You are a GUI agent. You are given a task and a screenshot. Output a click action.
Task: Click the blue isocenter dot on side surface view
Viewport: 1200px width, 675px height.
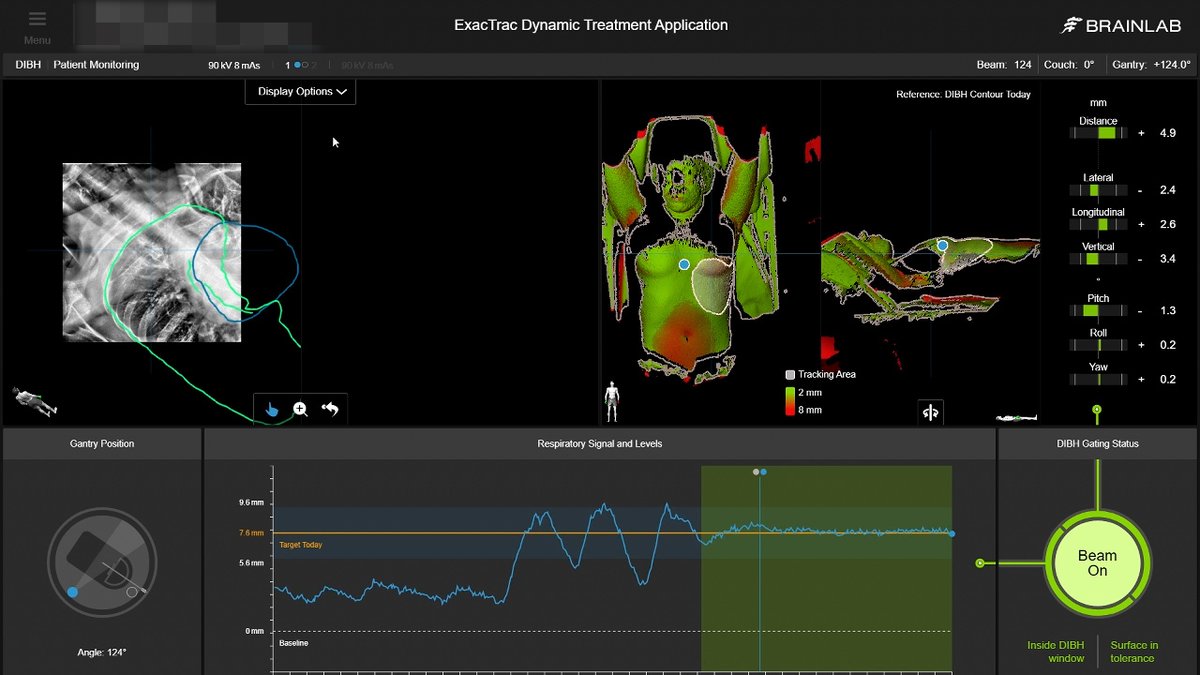click(x=942, y=244)
